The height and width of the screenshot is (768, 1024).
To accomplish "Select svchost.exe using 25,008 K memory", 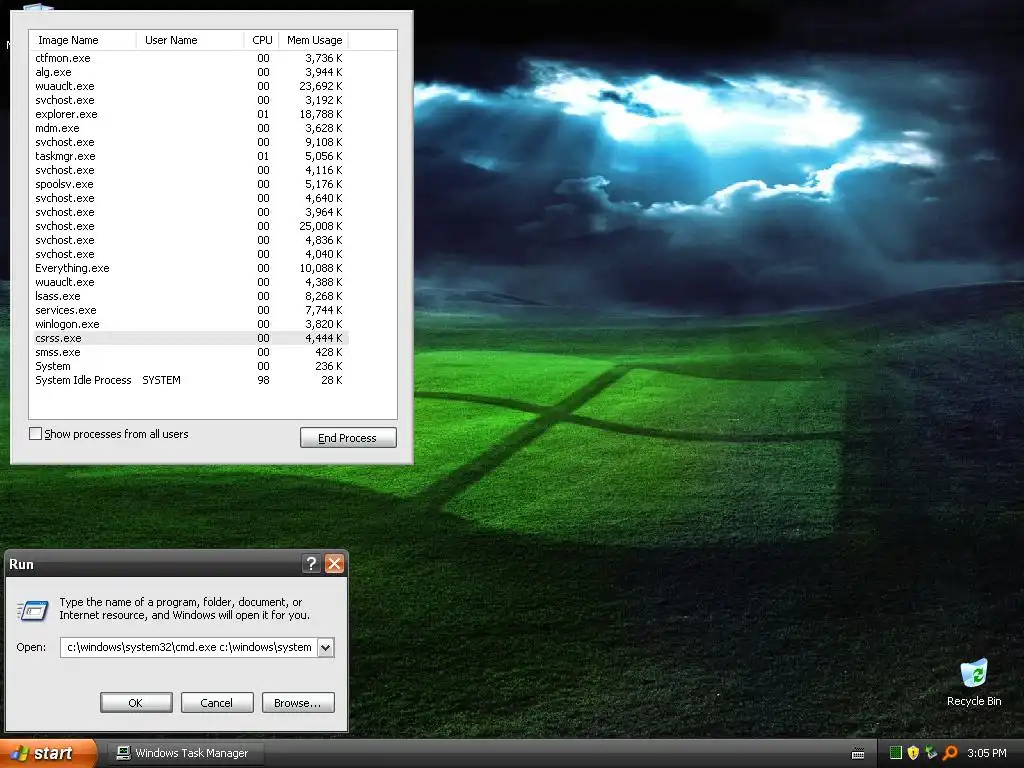I will [x=190, y=226].
